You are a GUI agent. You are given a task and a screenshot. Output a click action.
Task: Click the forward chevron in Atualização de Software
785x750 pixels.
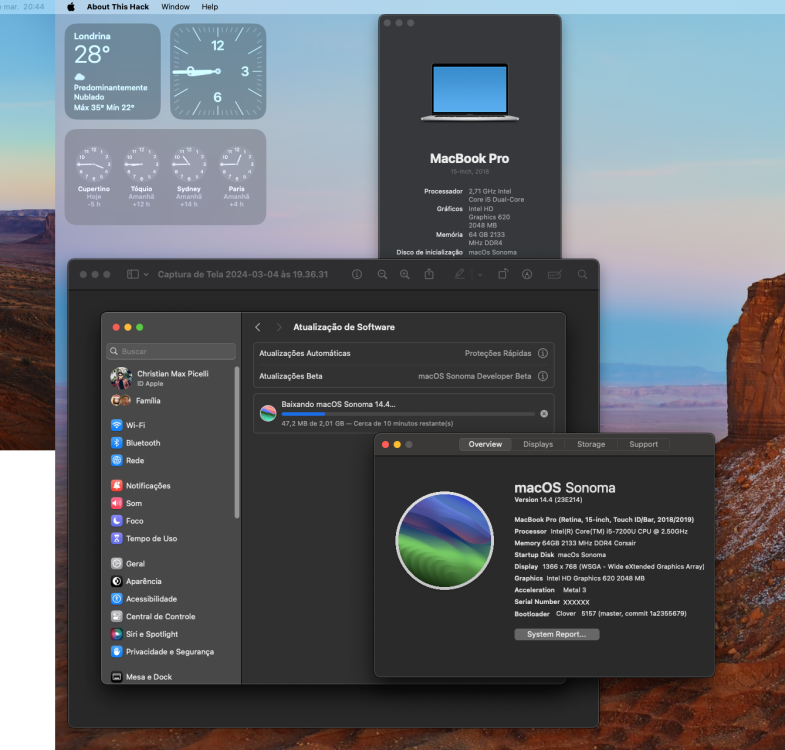point(278,327)
